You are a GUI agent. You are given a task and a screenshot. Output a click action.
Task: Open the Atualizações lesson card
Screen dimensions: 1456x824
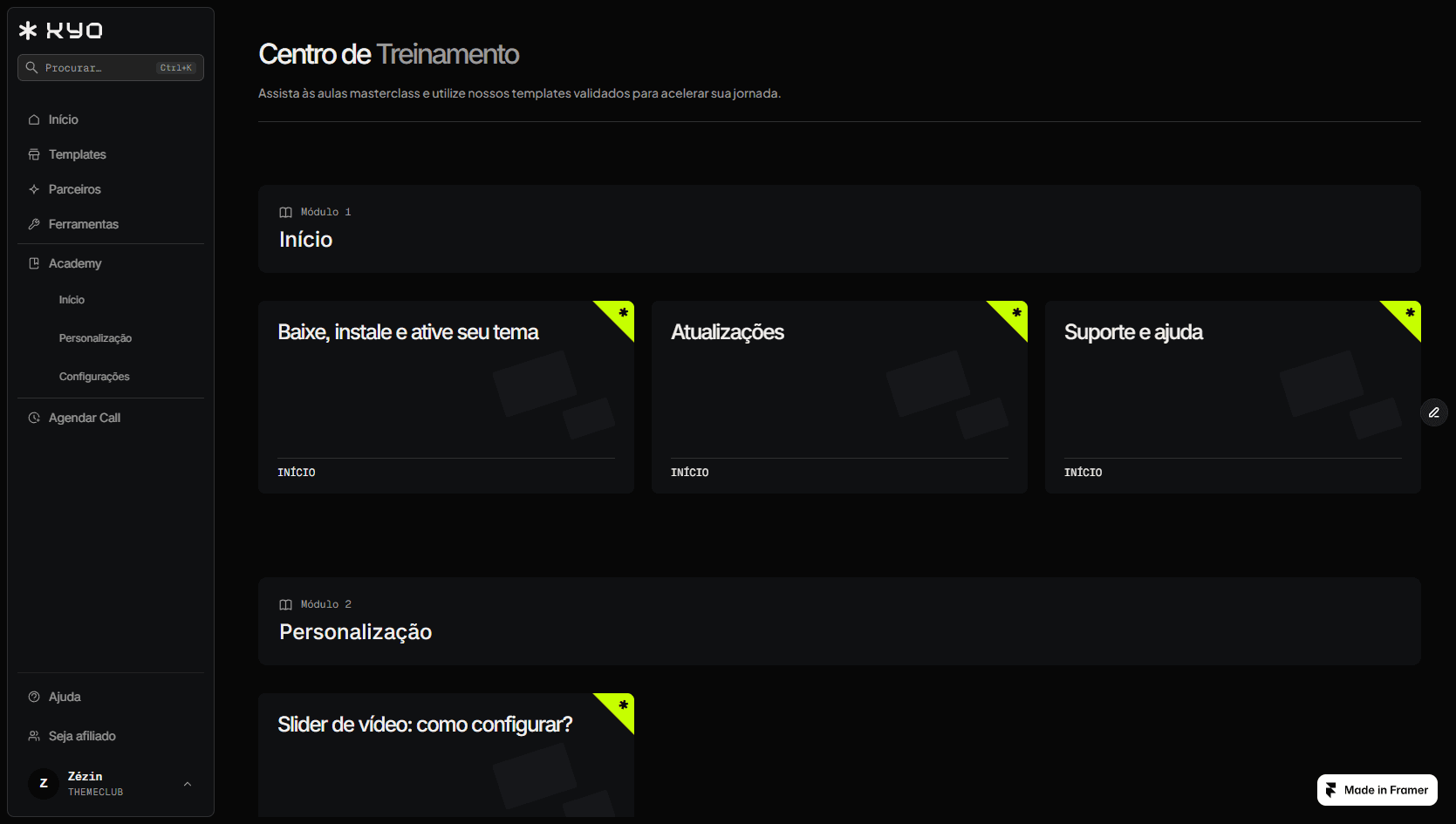point(839,398)
